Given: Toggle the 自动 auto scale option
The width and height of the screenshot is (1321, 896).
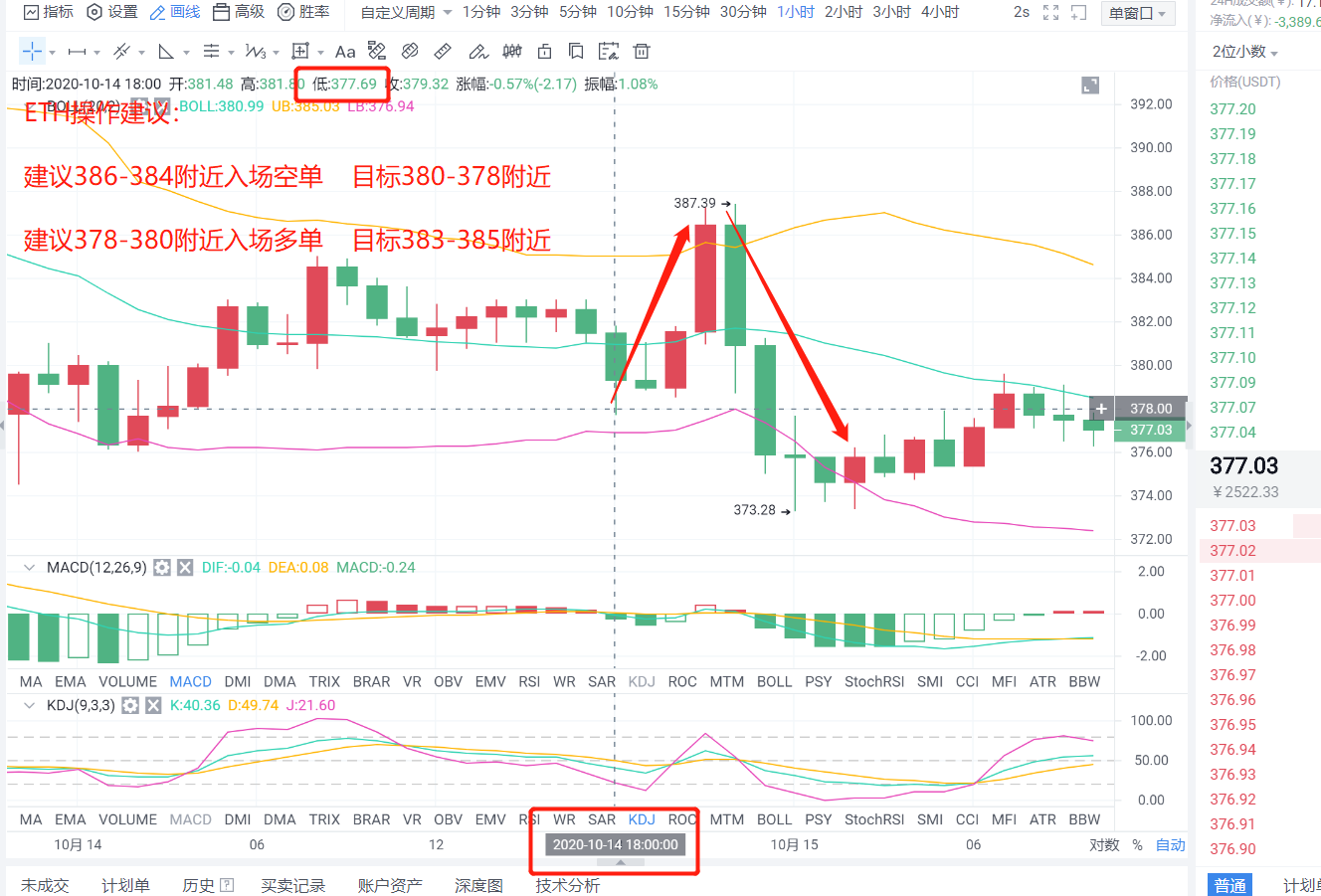Looking at the screenshot, I should click(1170, 844).
